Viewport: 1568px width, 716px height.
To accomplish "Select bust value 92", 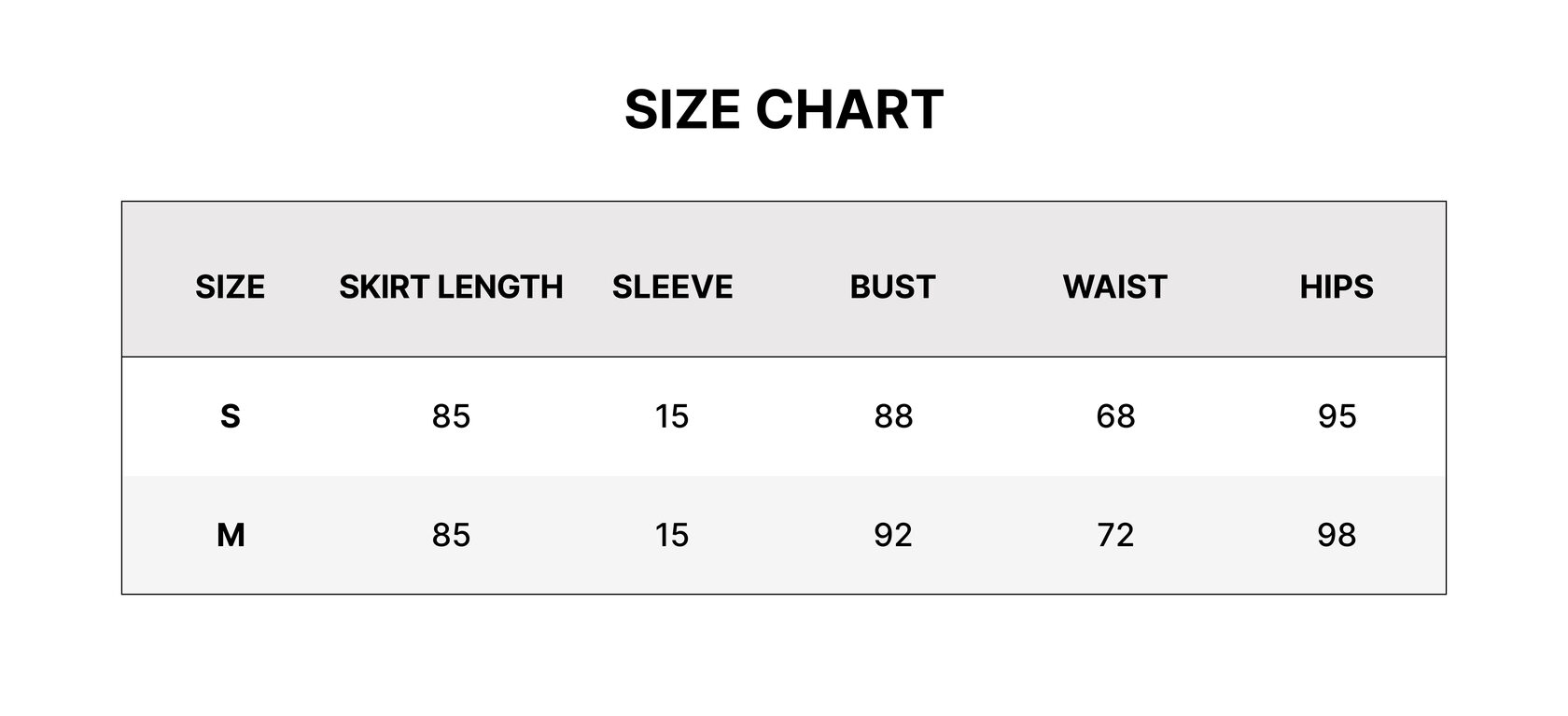I will click(x=893, y=535).
